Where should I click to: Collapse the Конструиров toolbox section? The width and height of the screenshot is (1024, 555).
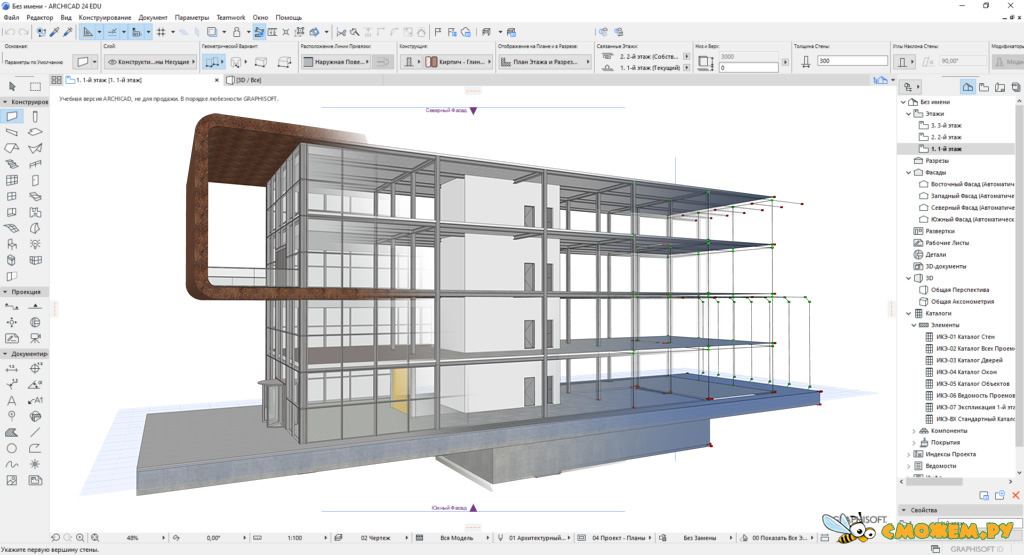point(5,102)
